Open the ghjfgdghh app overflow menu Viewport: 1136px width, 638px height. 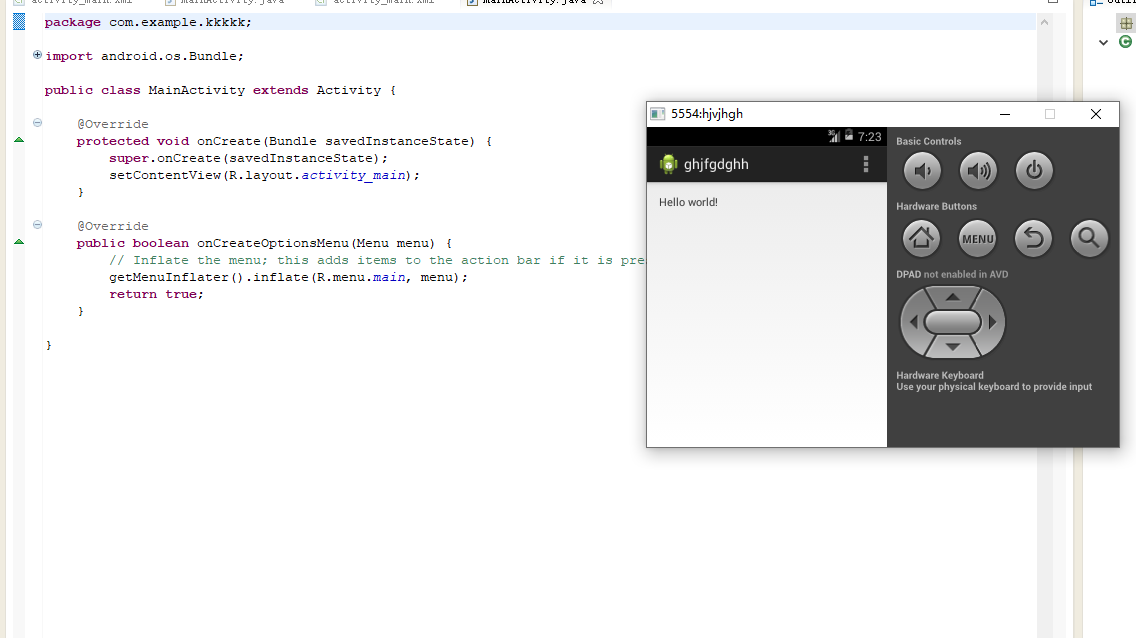point(866,164)
